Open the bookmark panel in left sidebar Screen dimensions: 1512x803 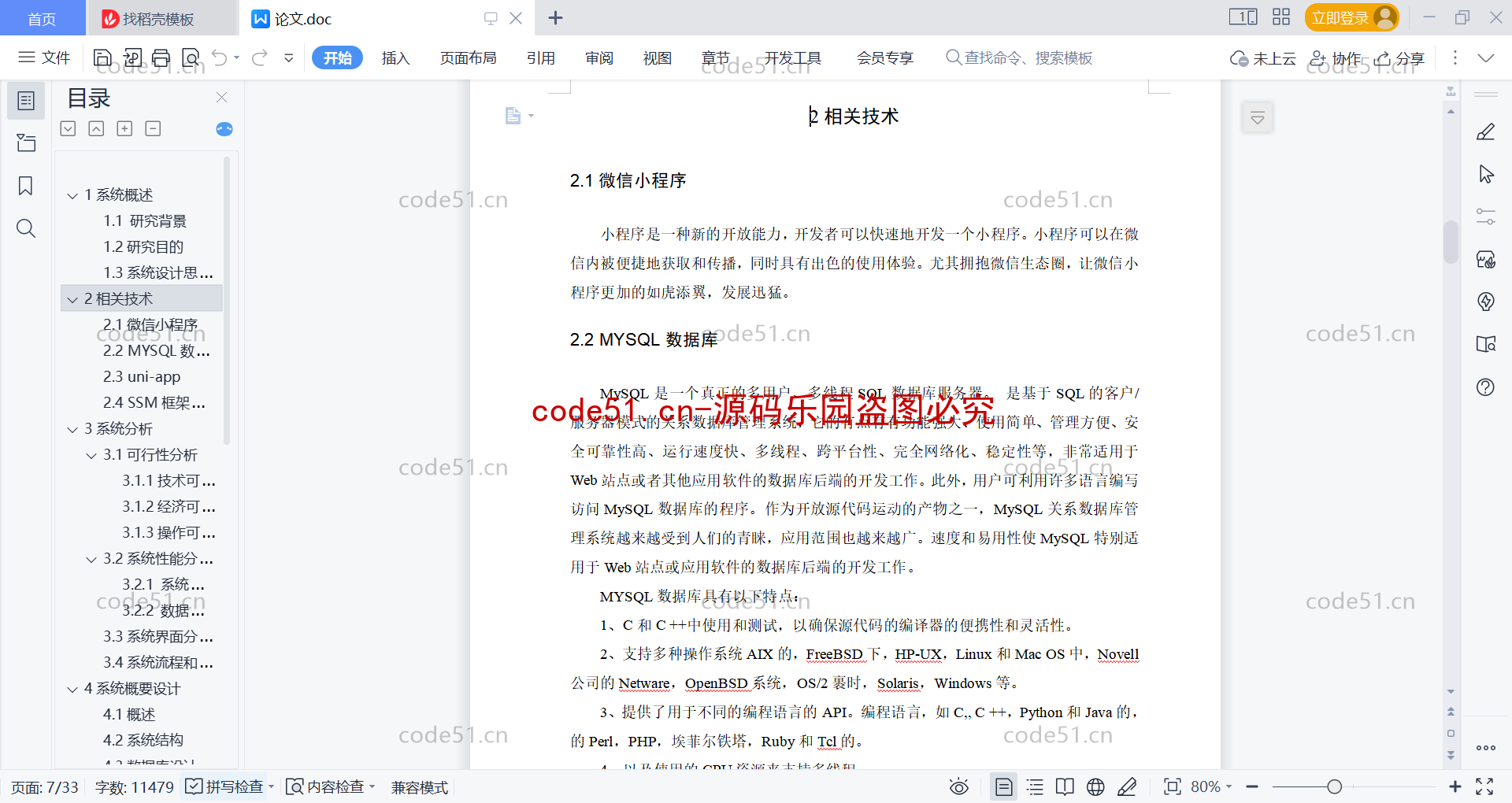click(26, 186)
